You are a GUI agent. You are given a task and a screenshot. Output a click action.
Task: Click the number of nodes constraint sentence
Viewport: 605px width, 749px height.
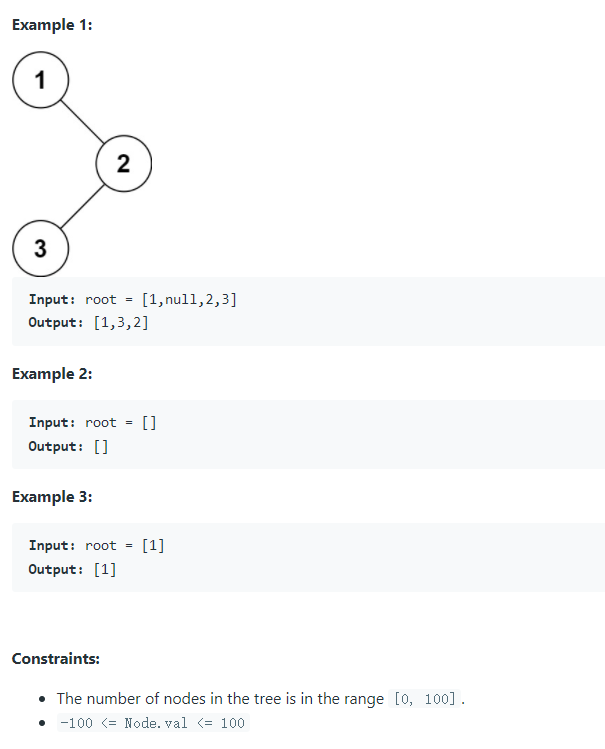pos(261,699)
